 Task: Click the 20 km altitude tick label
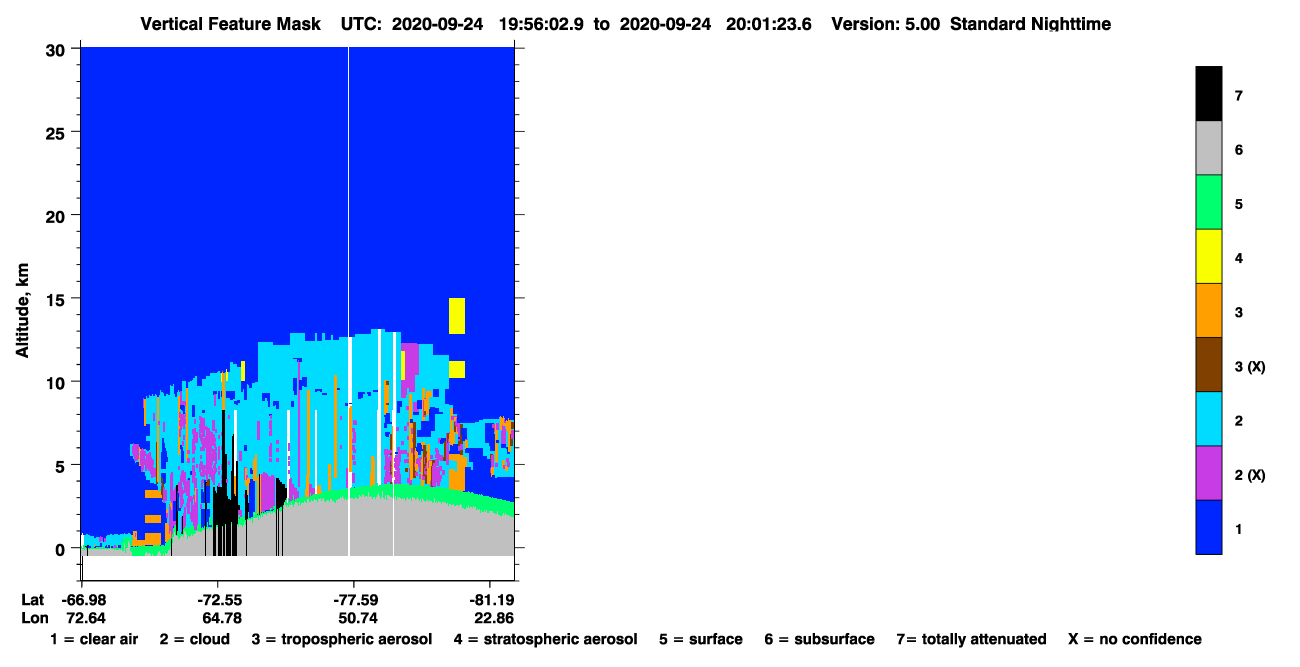pyautogui.click(x=57, y=216)
